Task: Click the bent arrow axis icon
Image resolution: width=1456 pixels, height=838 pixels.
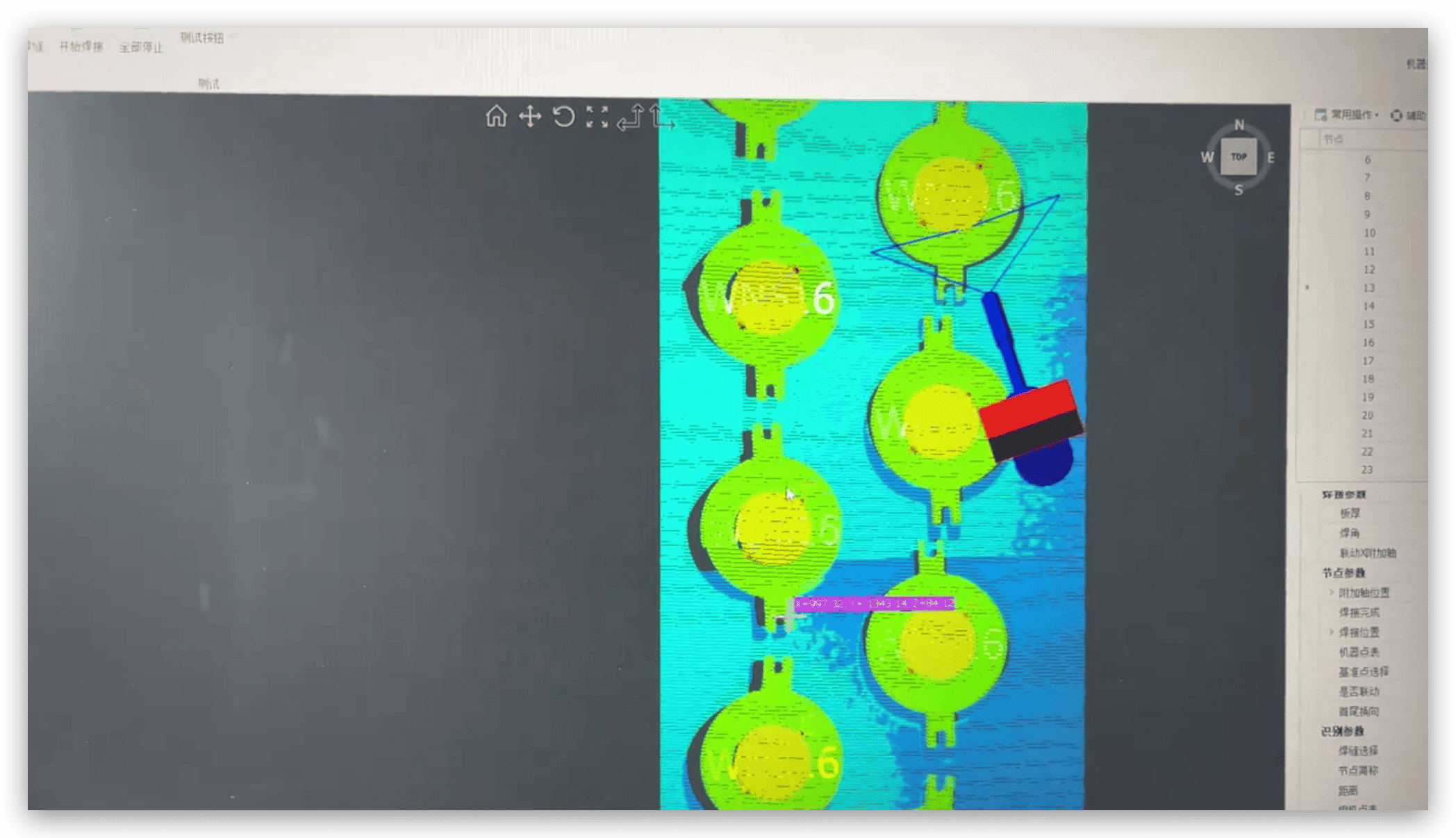Action: click(631, 117)
